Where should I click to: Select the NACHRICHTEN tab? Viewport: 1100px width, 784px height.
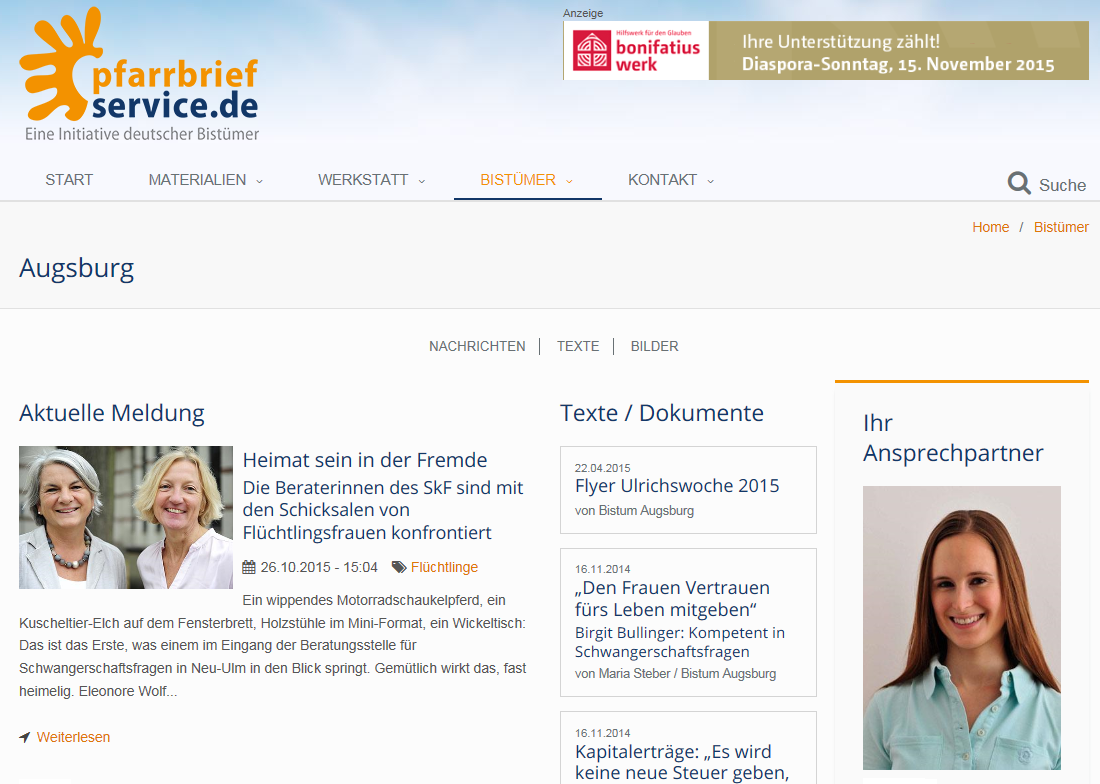(477, 346)
